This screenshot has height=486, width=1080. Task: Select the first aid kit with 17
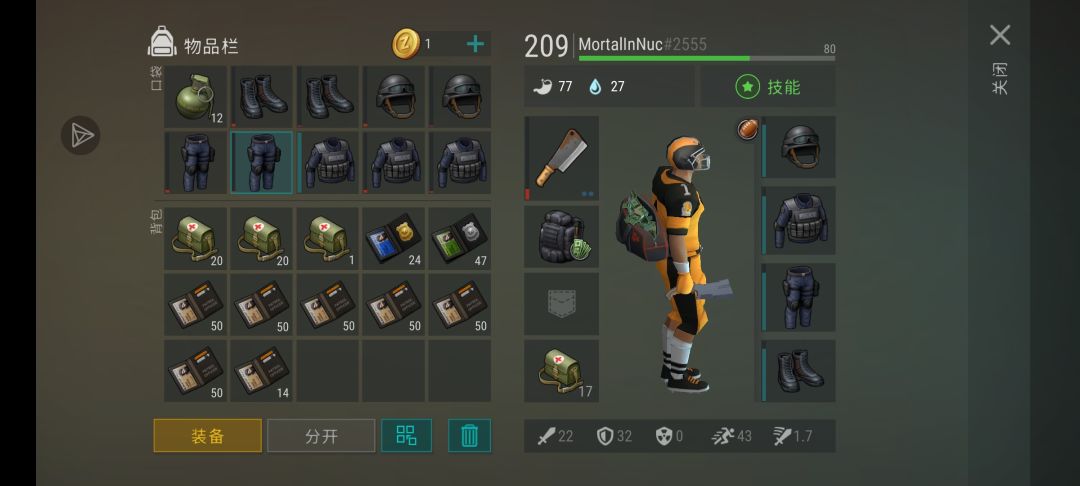561,370
